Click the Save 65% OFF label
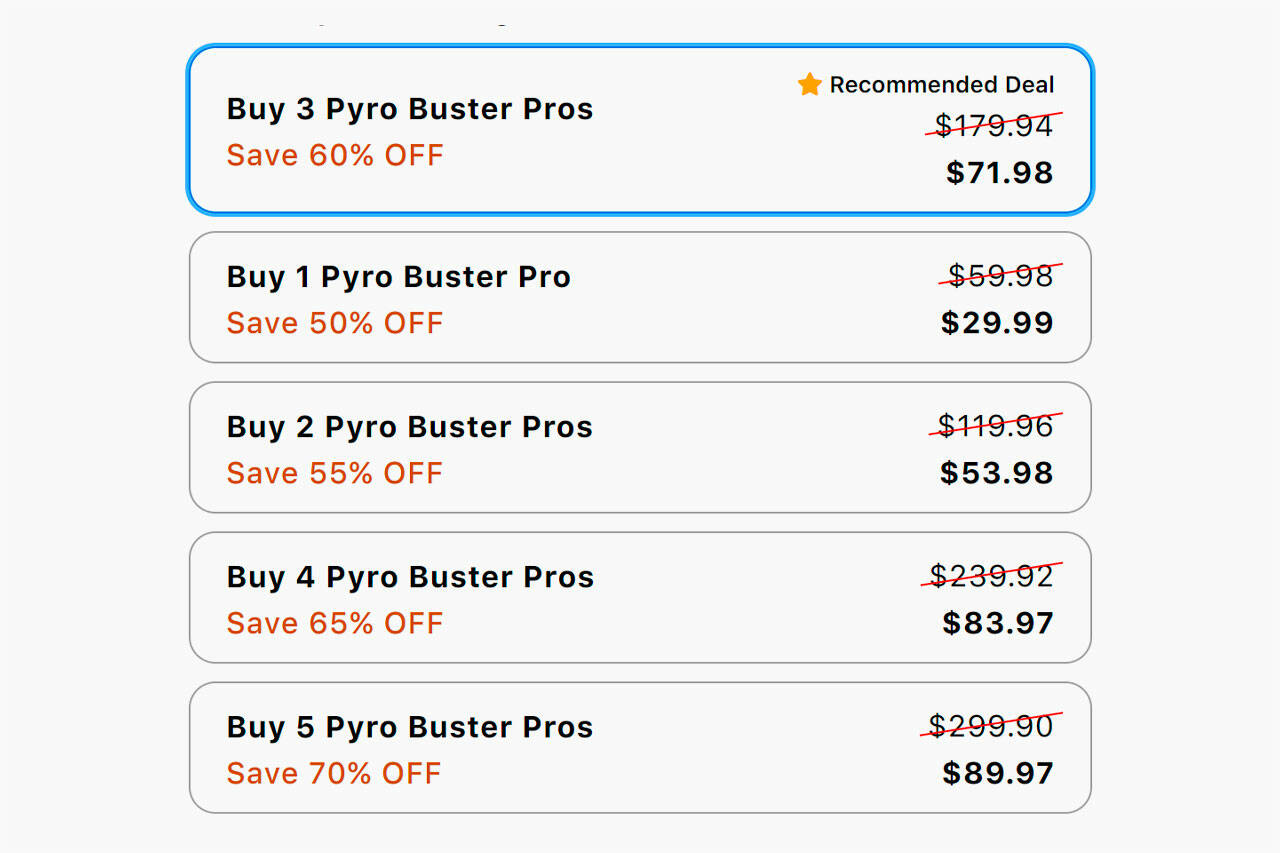The width and height of the screenshot is (1280, 853). pos(334,623)
